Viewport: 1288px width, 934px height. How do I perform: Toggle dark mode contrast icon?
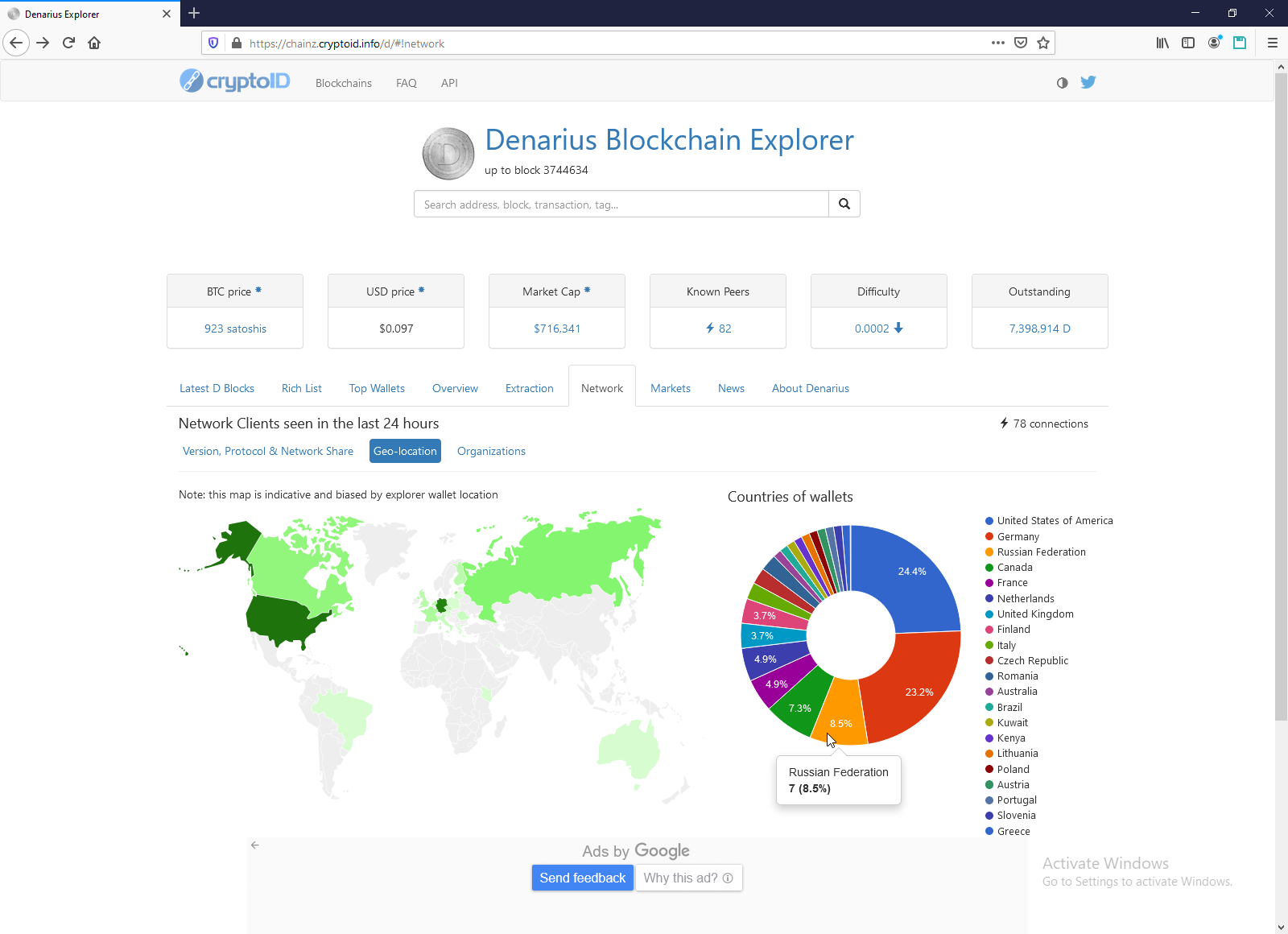pyautogui.click(x=1063, y=83)
